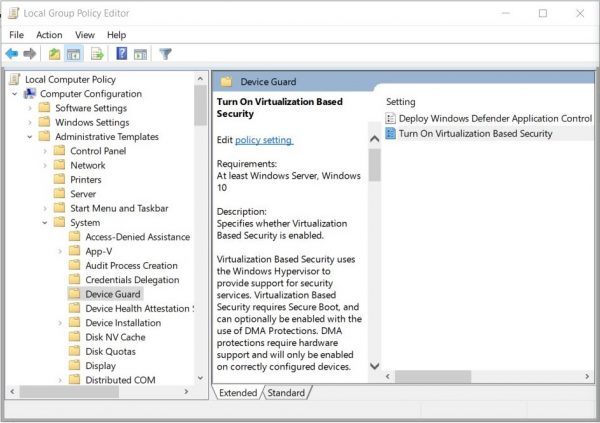Open the View menu
This screenshot has width=600, height=423.
click(84, 35)
